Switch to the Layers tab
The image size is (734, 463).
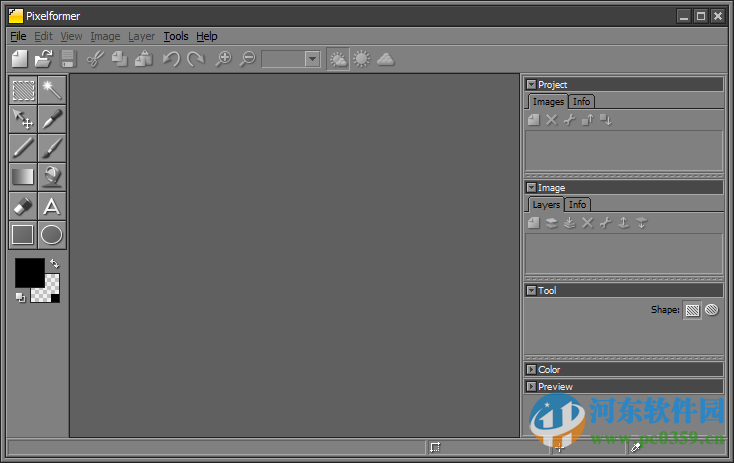pos(546,205)
